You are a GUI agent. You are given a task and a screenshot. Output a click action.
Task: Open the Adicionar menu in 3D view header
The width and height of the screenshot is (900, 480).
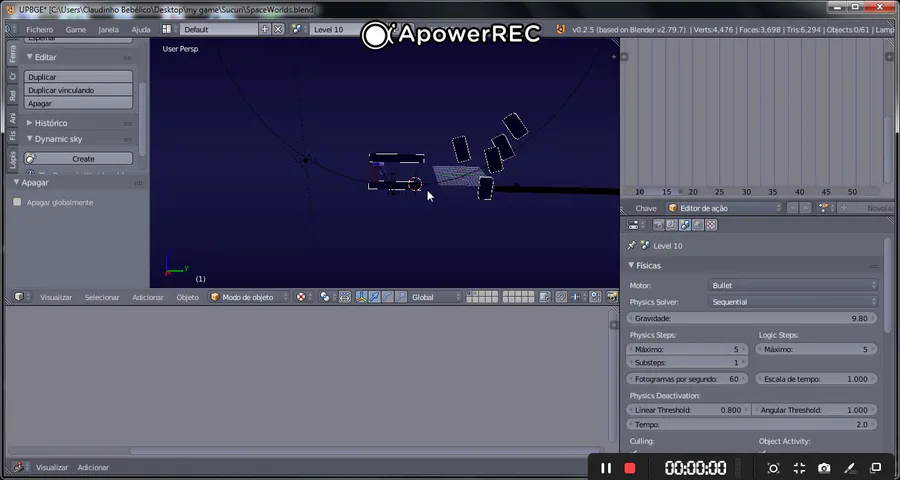click(148, 297)
